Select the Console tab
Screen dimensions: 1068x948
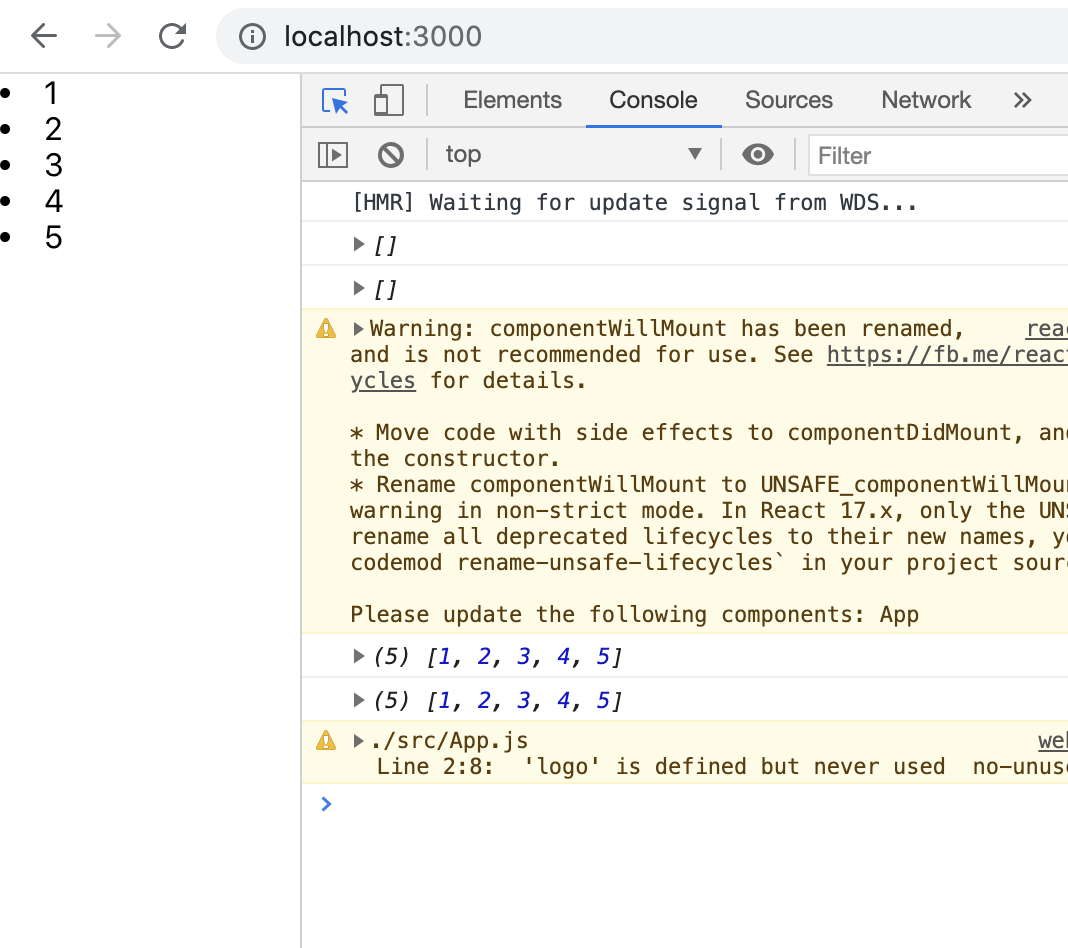click(653, 100)
